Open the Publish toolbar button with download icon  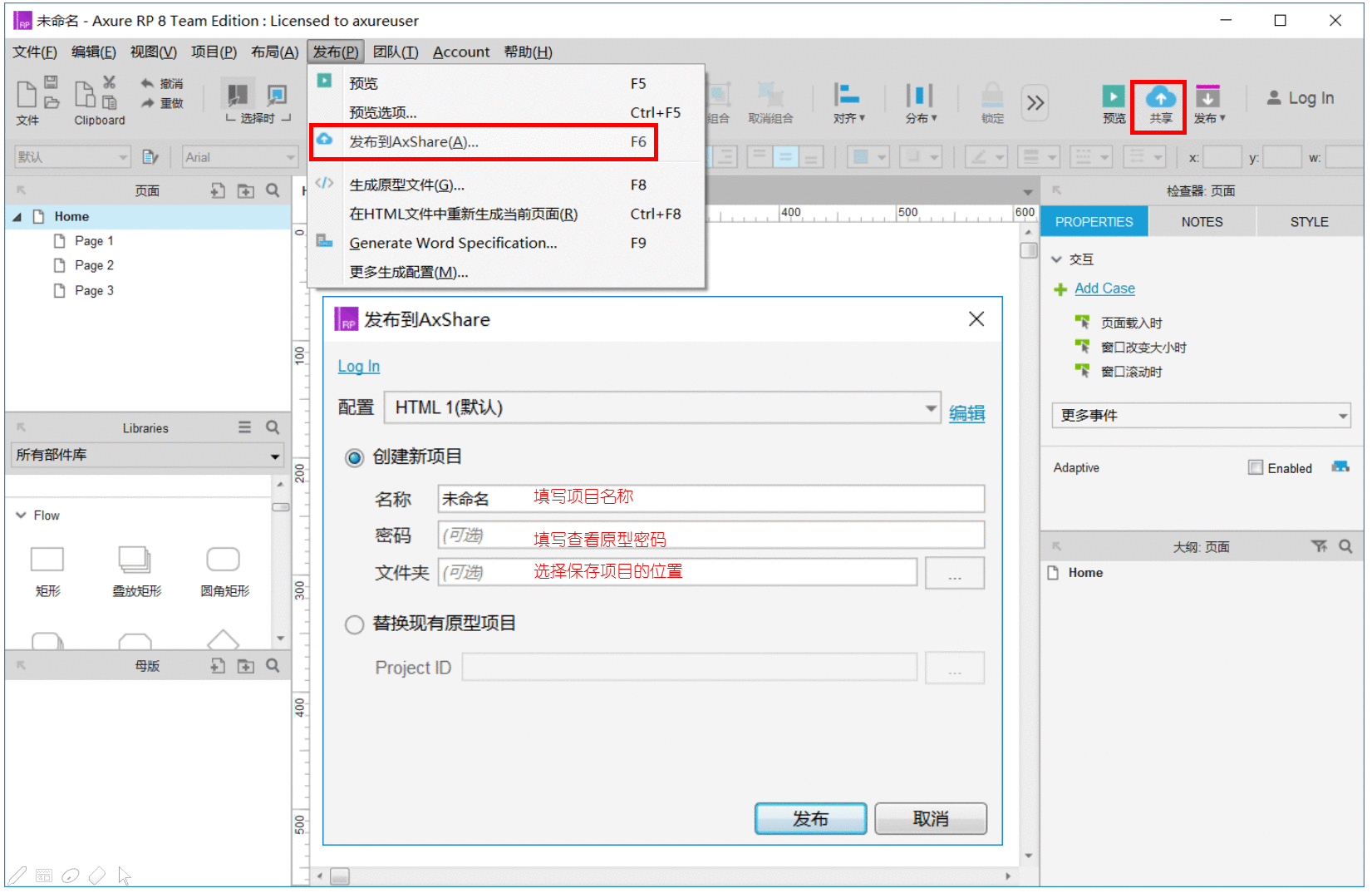[1207, 96]
